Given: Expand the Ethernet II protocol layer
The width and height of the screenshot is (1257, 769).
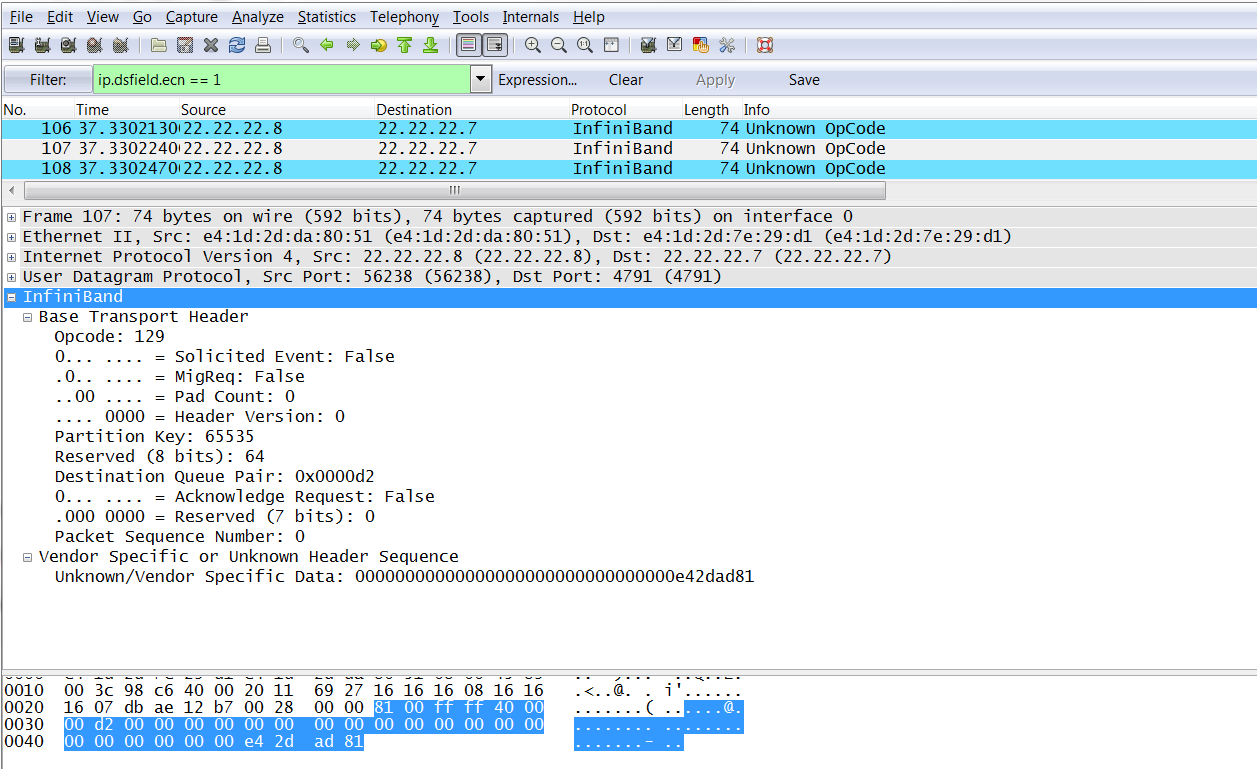Looking at the screenshot, I should (x=9, y=236).
